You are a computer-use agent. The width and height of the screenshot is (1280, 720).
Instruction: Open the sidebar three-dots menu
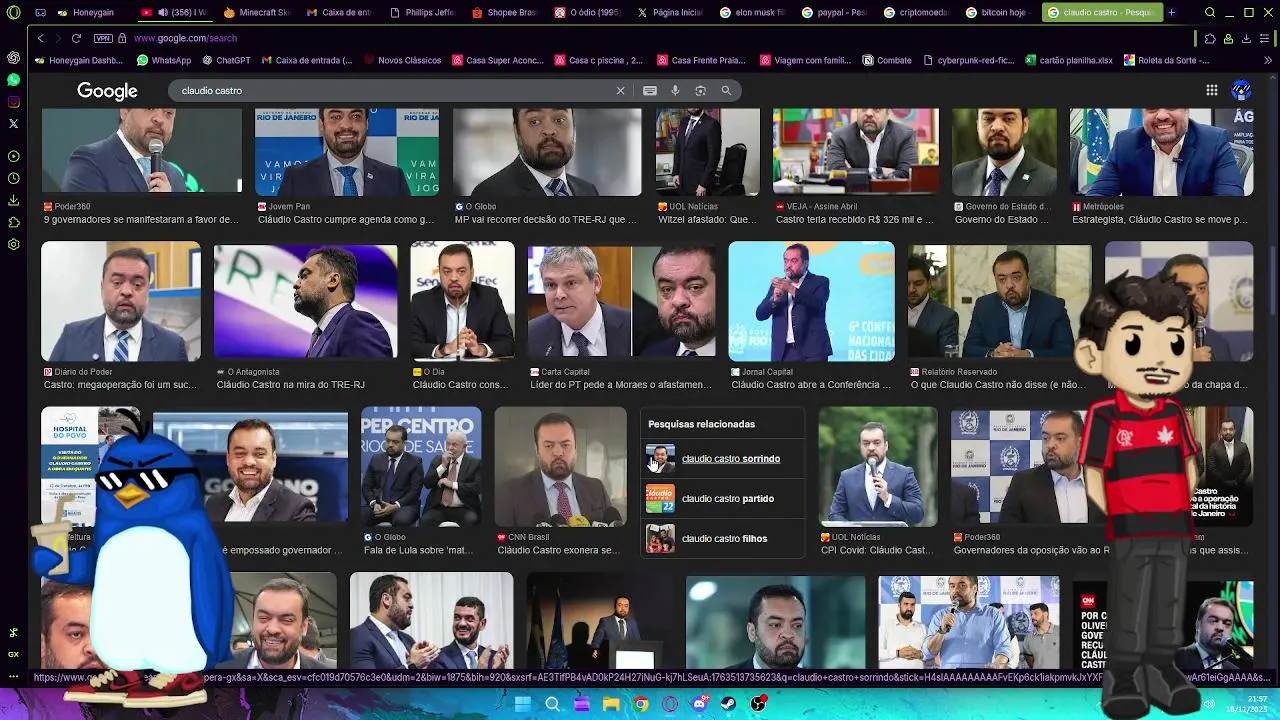point(13,676)
